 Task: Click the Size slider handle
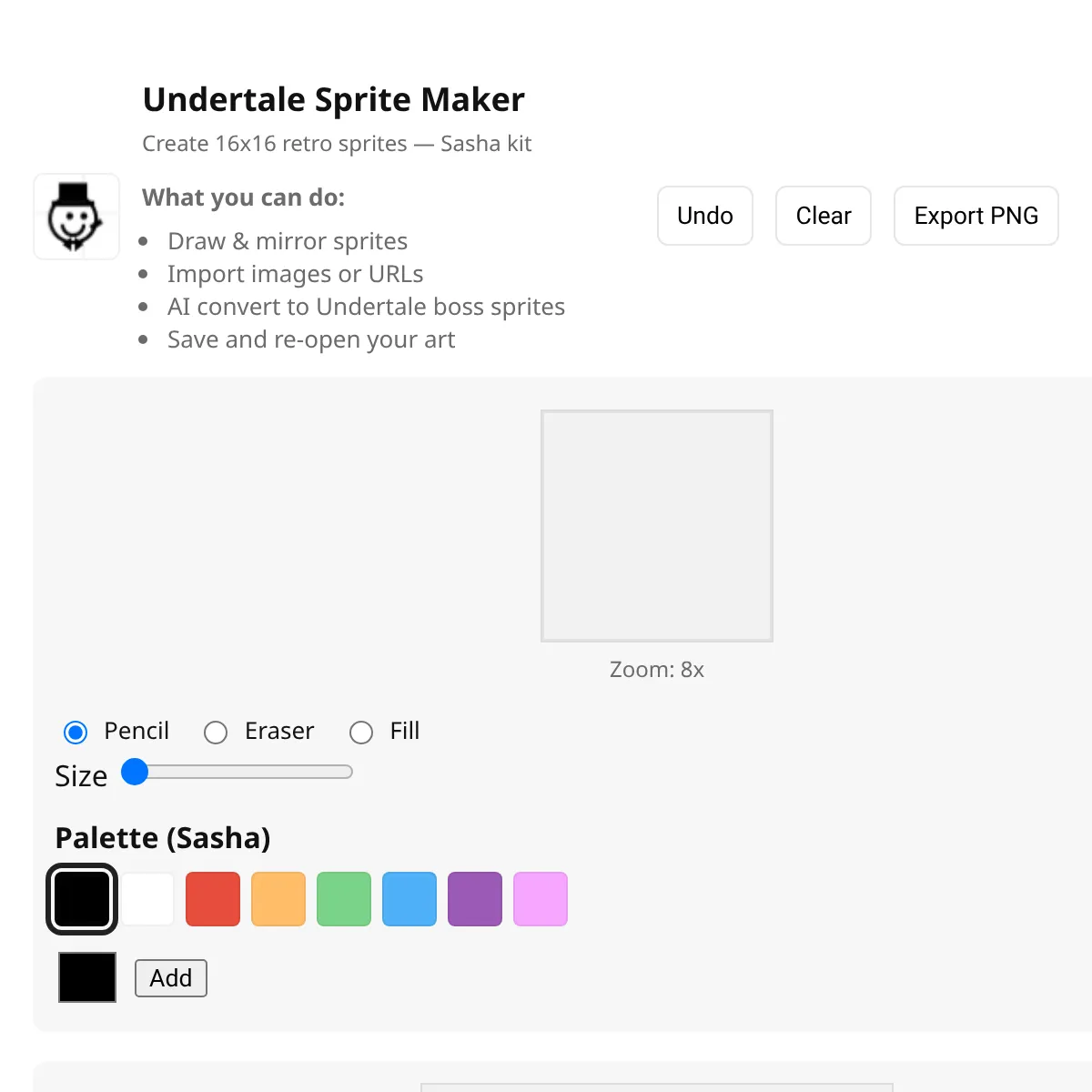[x=135, y=773]
